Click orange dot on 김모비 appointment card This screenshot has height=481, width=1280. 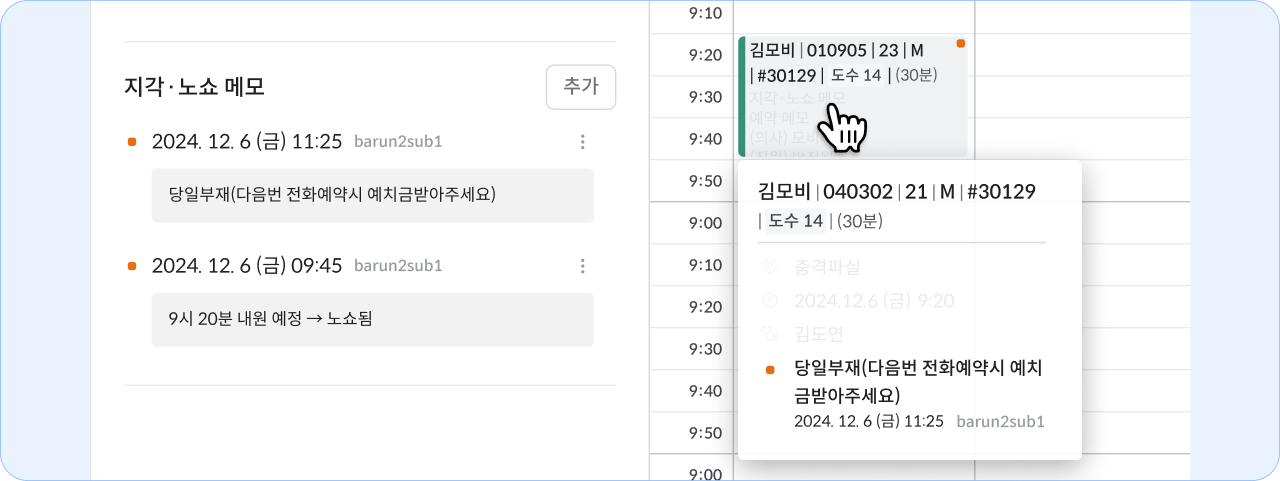[961, 44]
